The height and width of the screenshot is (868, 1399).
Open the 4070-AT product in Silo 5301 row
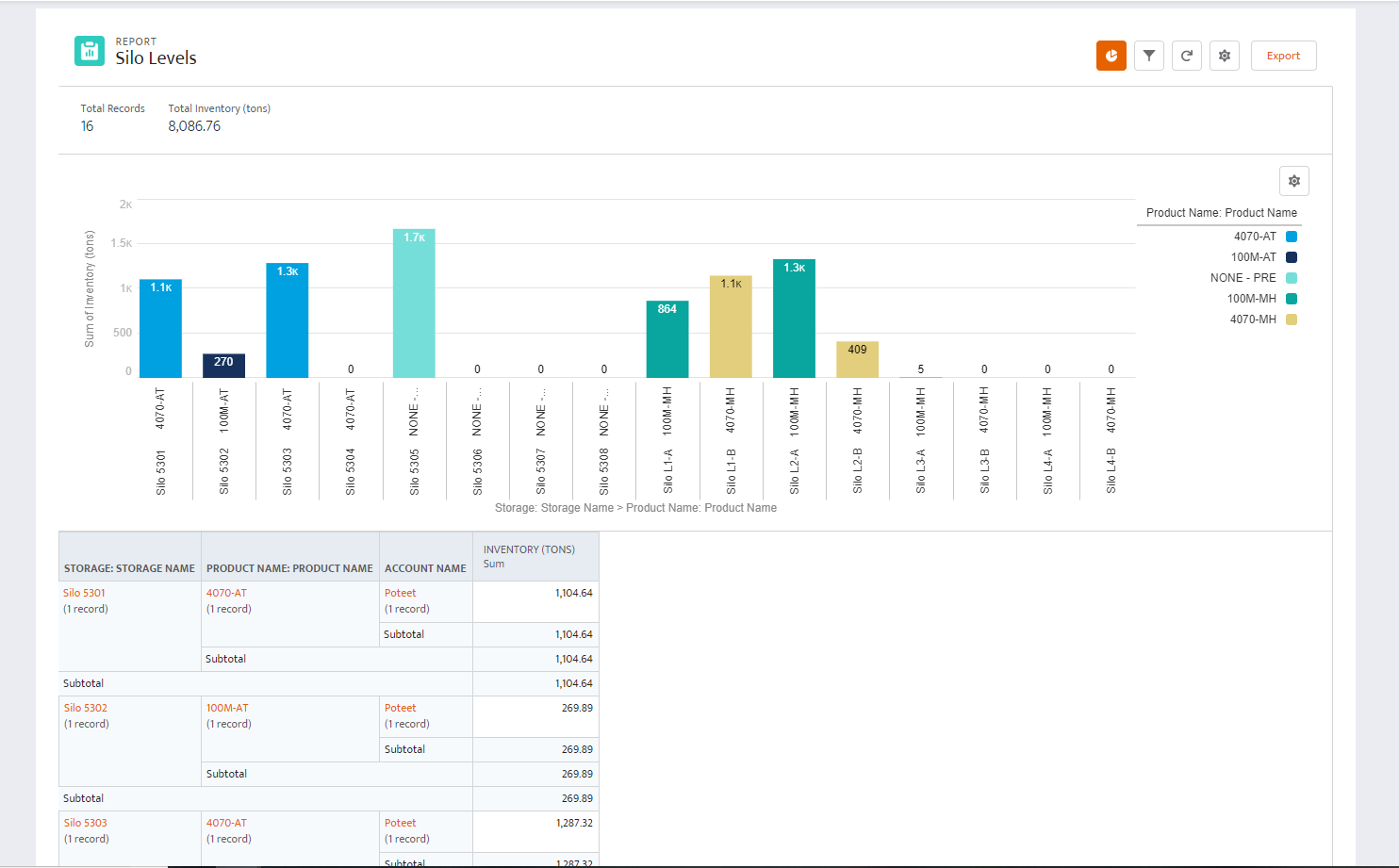coord(226,593)
